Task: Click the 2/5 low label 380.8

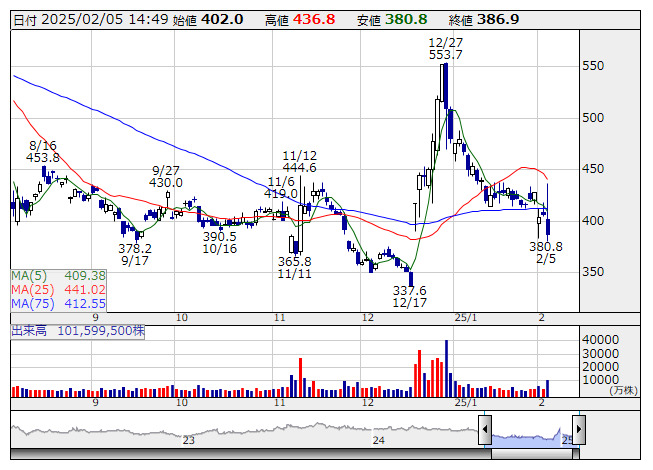Action: tap(546, 246)
